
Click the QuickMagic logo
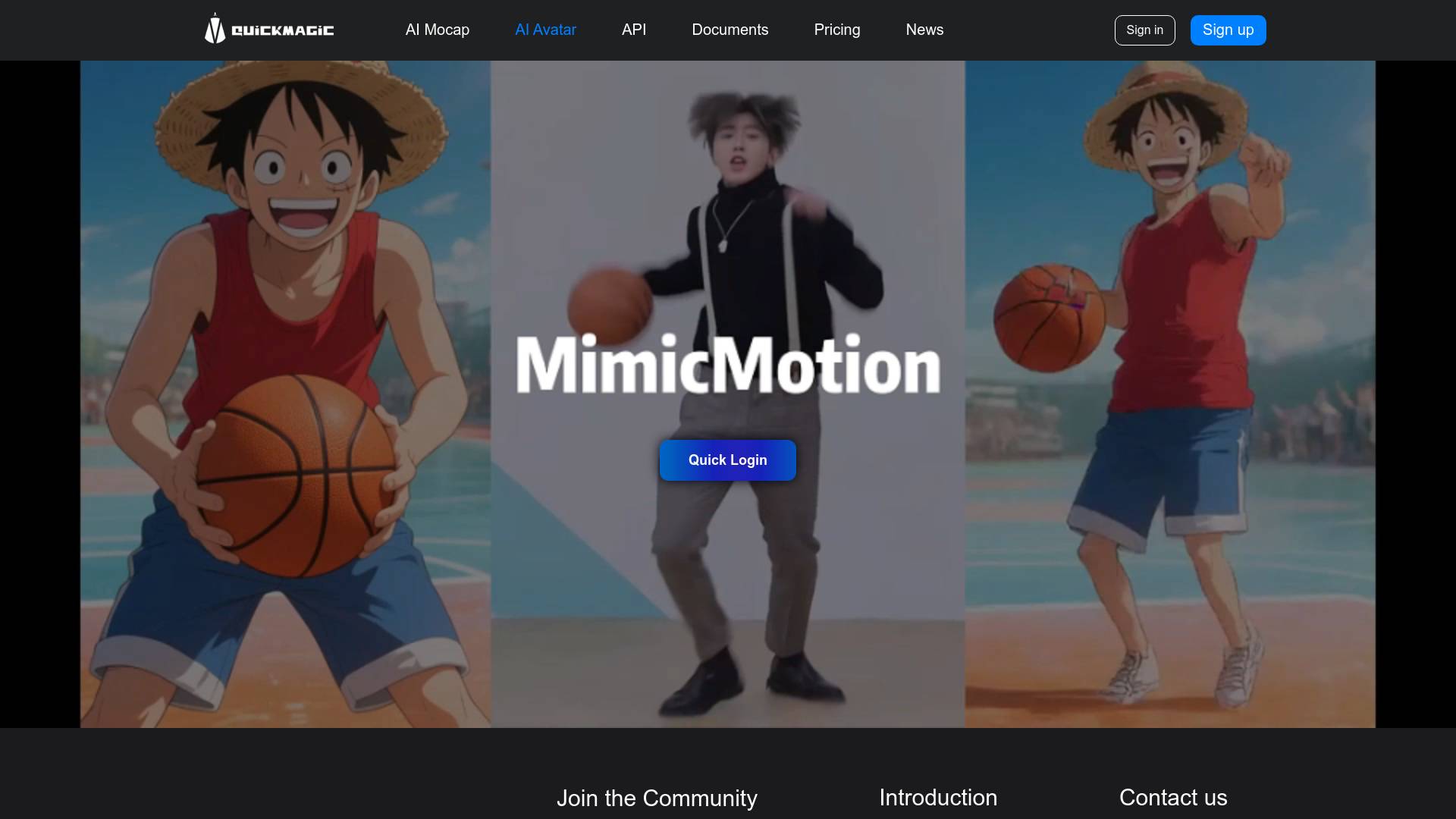tap(269, 29)
